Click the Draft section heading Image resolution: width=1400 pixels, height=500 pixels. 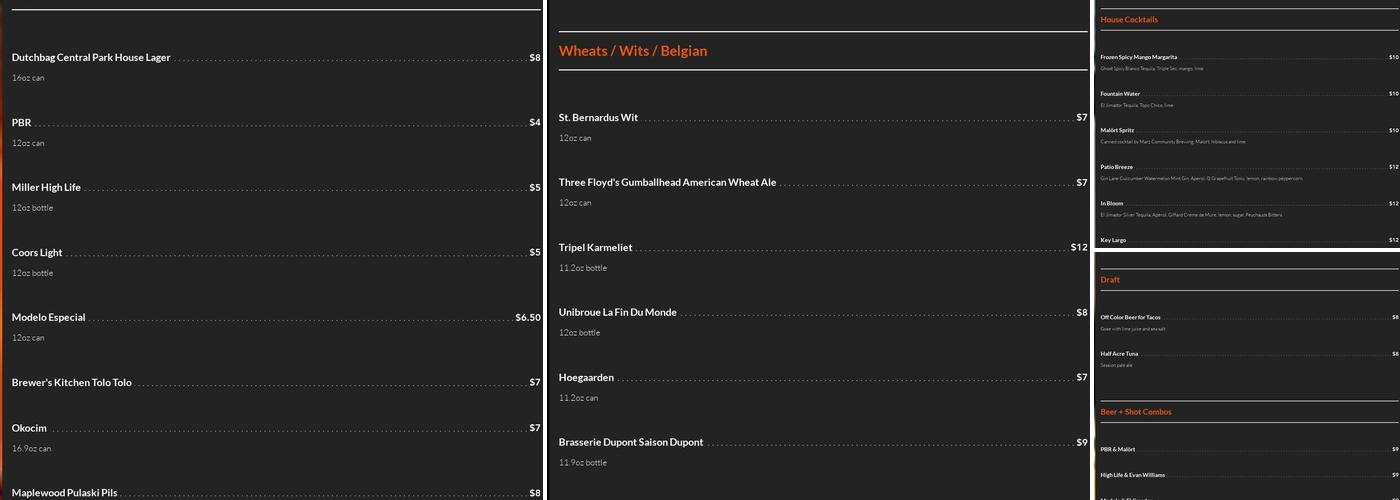1110,280
